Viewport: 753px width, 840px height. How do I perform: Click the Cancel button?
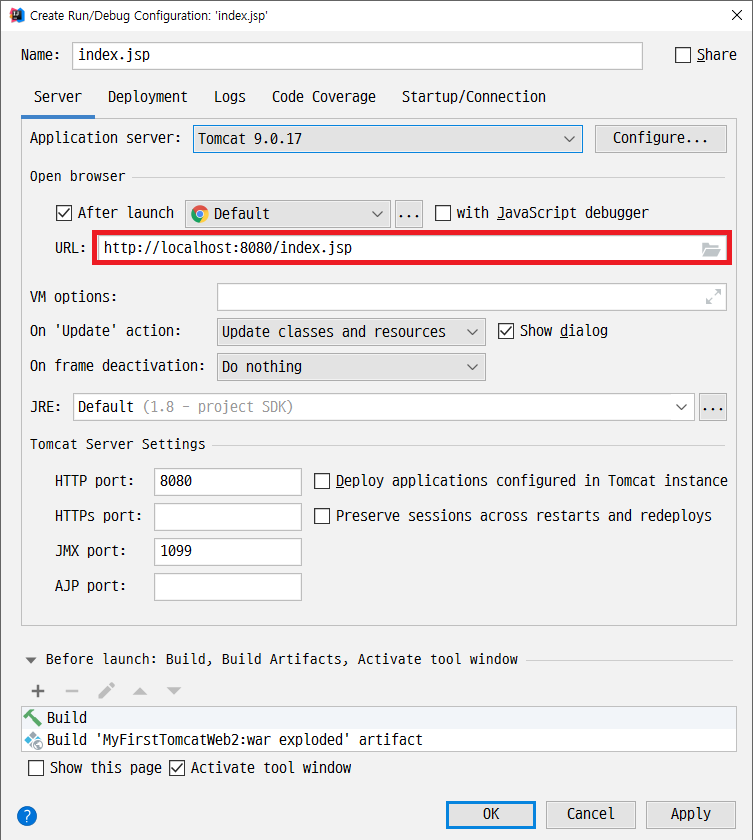pos(591,815)
